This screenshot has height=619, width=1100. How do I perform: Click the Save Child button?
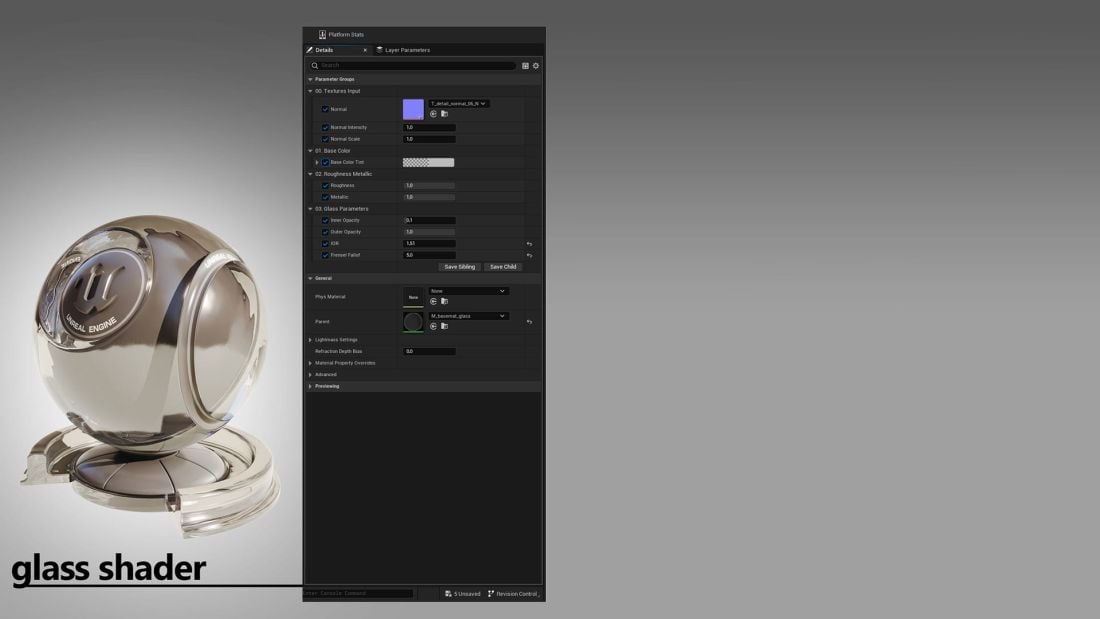point(503,267)
